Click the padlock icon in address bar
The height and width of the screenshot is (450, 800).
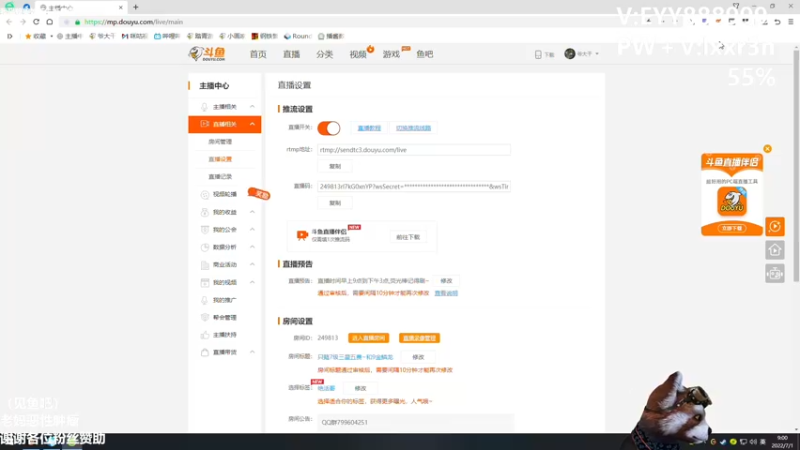[78, 22]
